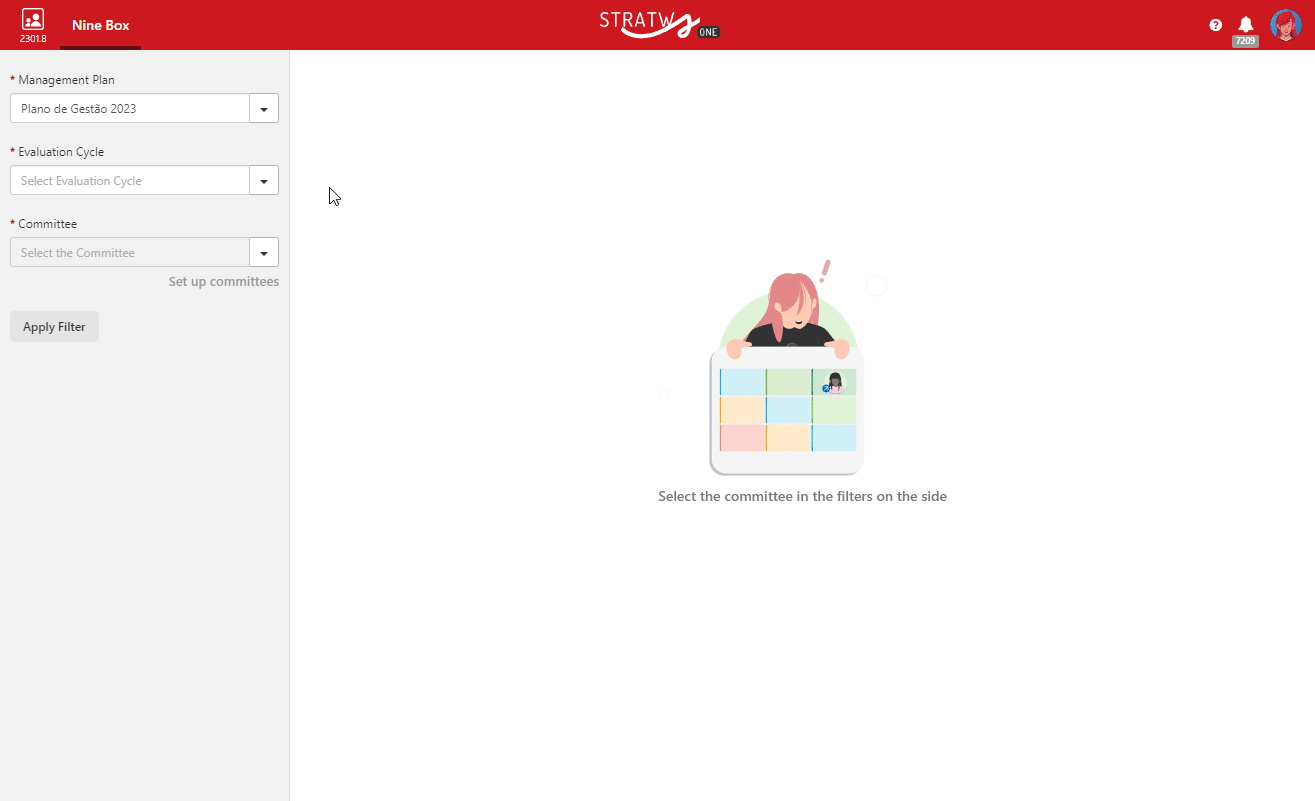This screenshot has height=801, width=1315.
Task: Open the notifications bell
Action: tap(1246, 24)
